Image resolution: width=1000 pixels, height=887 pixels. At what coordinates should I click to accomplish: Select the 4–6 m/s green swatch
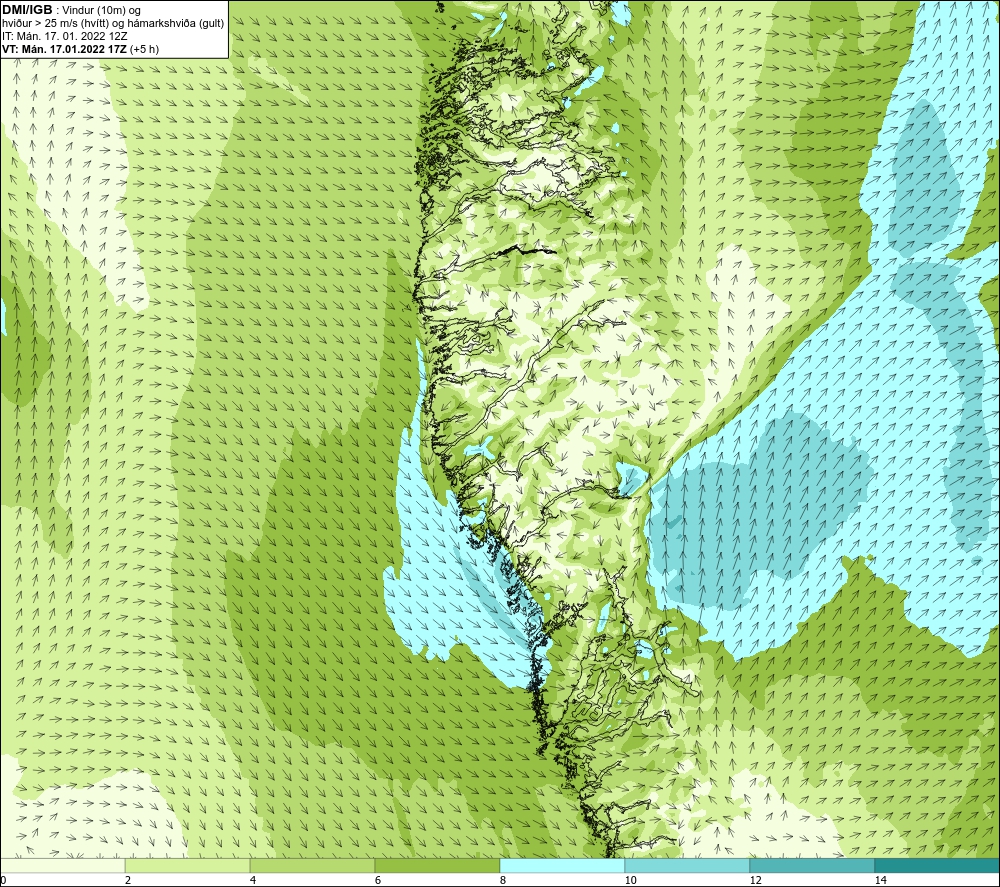pyautogui.click(x=312, y=865)
